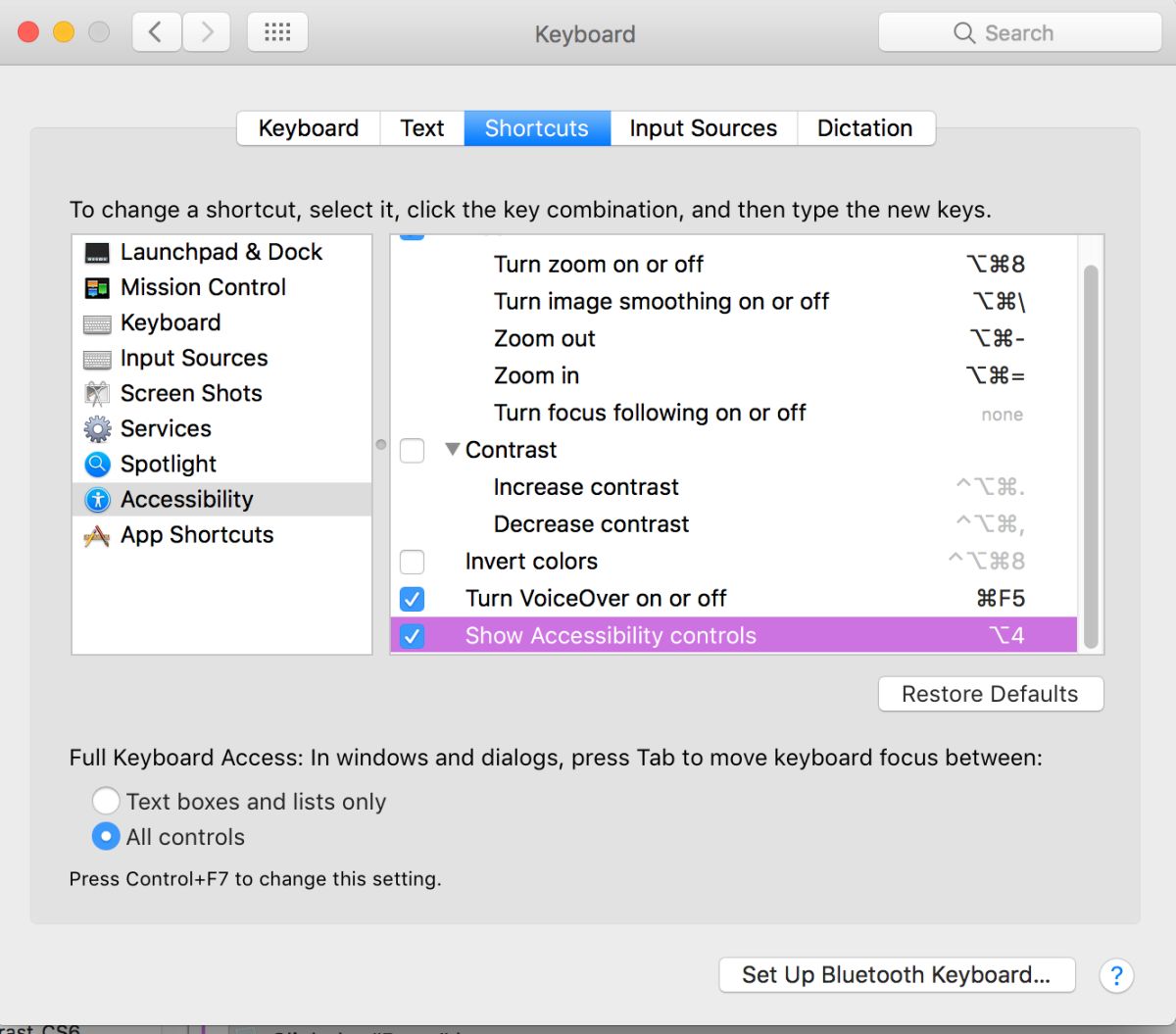Select Turn image smoothing on or off

point(734,302)
